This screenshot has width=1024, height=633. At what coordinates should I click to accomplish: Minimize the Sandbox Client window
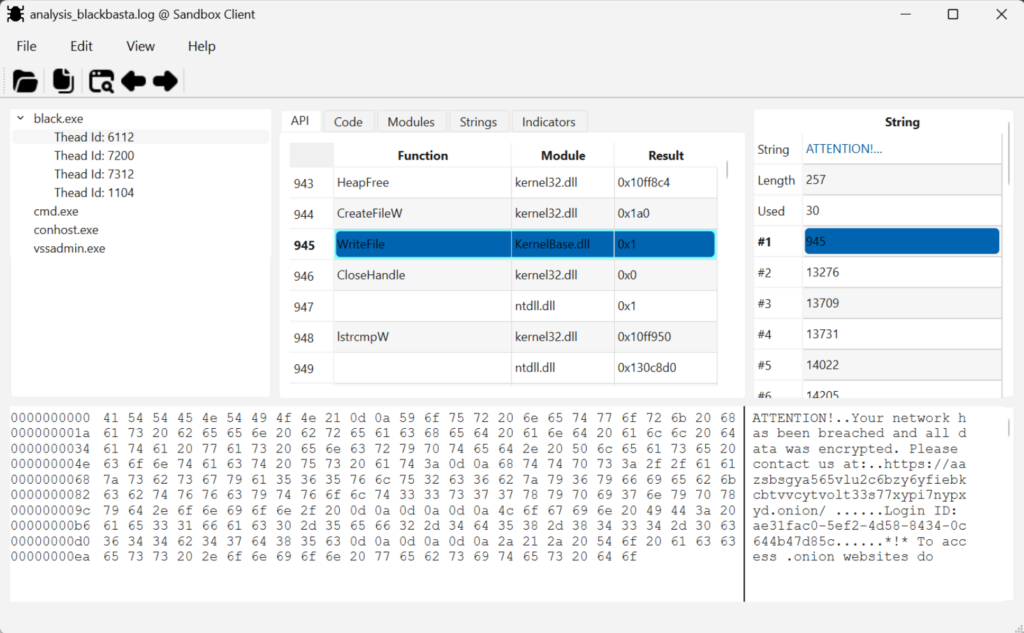tap(905, 14)
